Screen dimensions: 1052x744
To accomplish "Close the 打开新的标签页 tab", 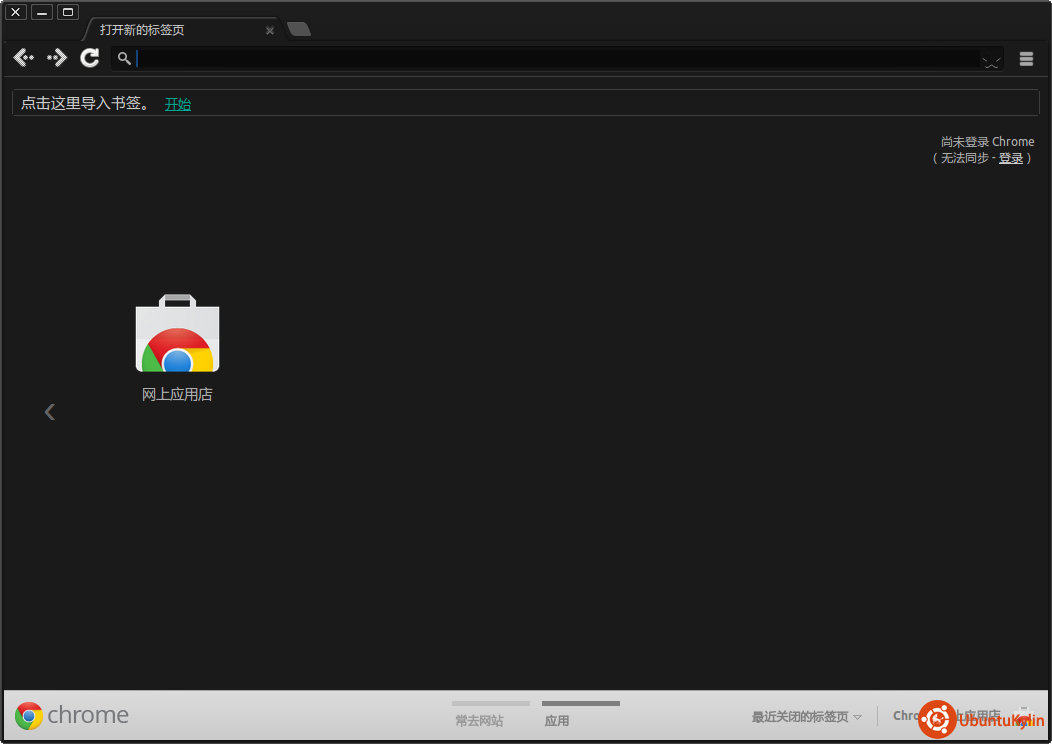I will (270, 31).
